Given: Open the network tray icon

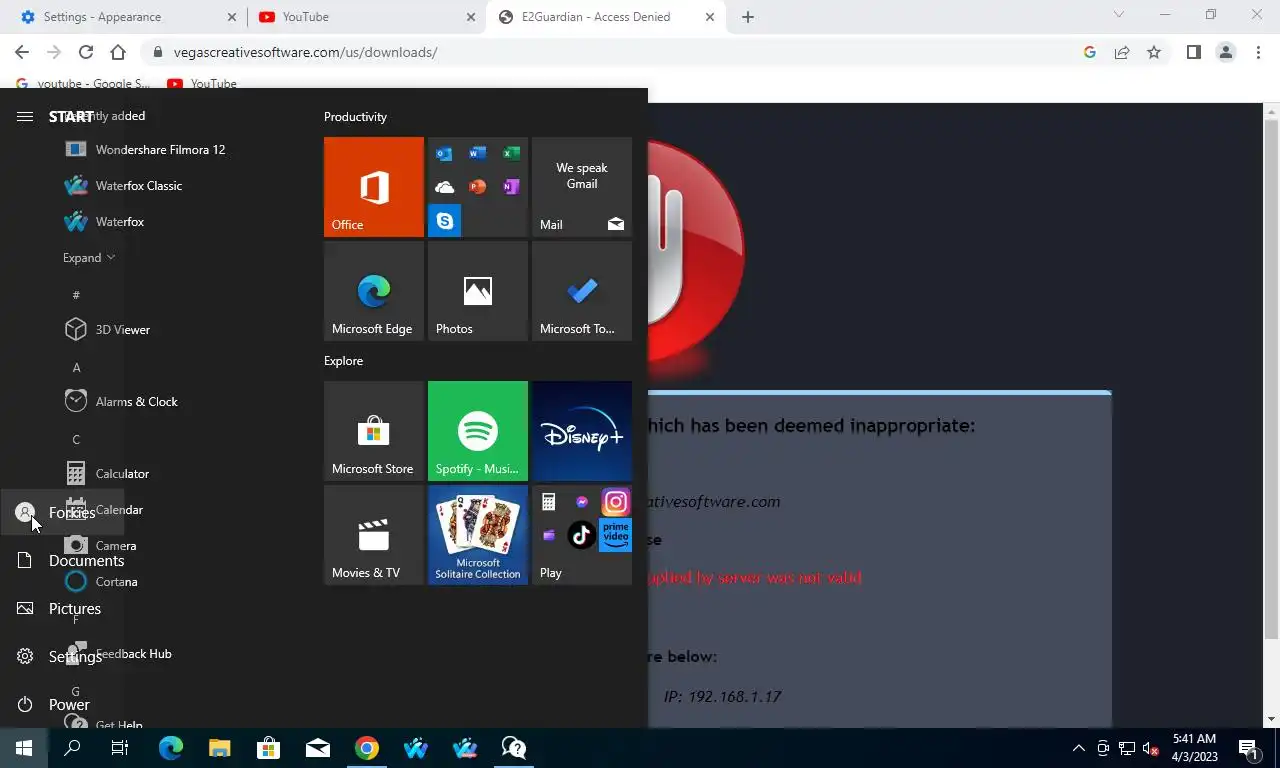Looking at the screenshot, I should 1127,748.
